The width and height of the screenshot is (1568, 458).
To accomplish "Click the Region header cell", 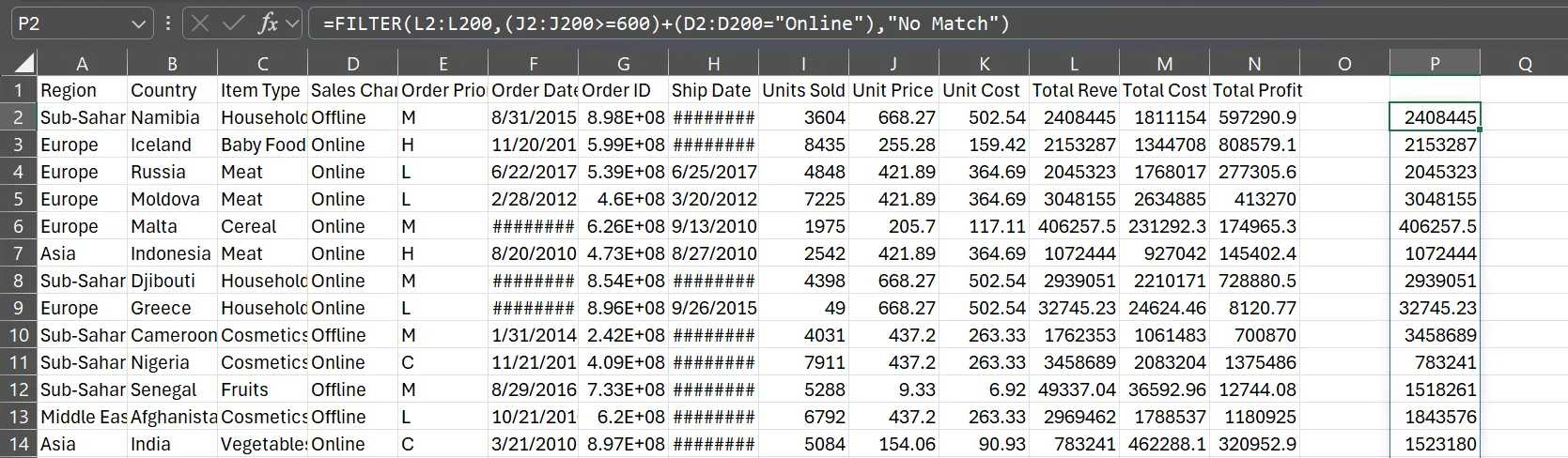I will point(82,90).
